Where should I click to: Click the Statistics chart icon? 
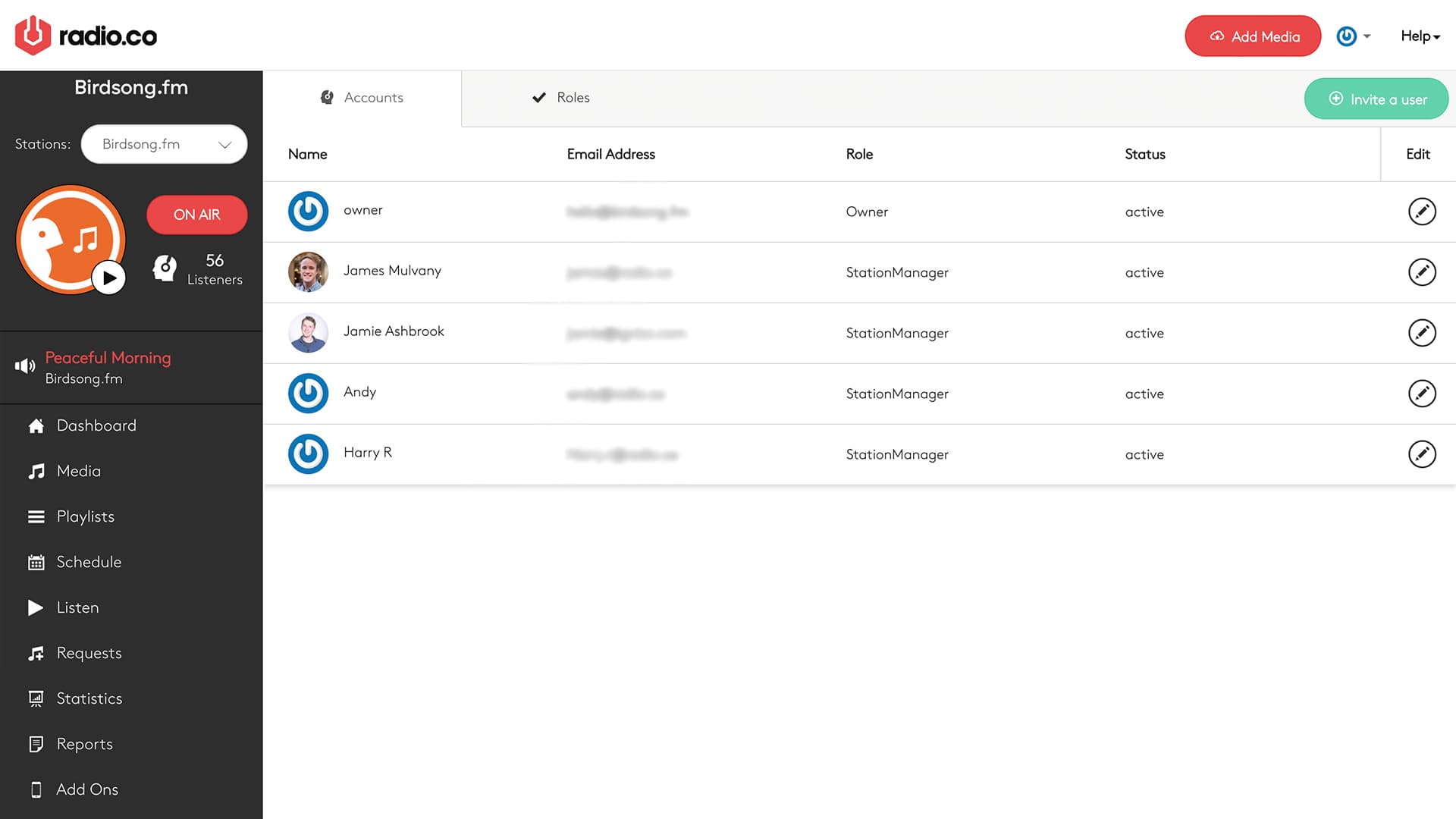[x=36, y=699]
